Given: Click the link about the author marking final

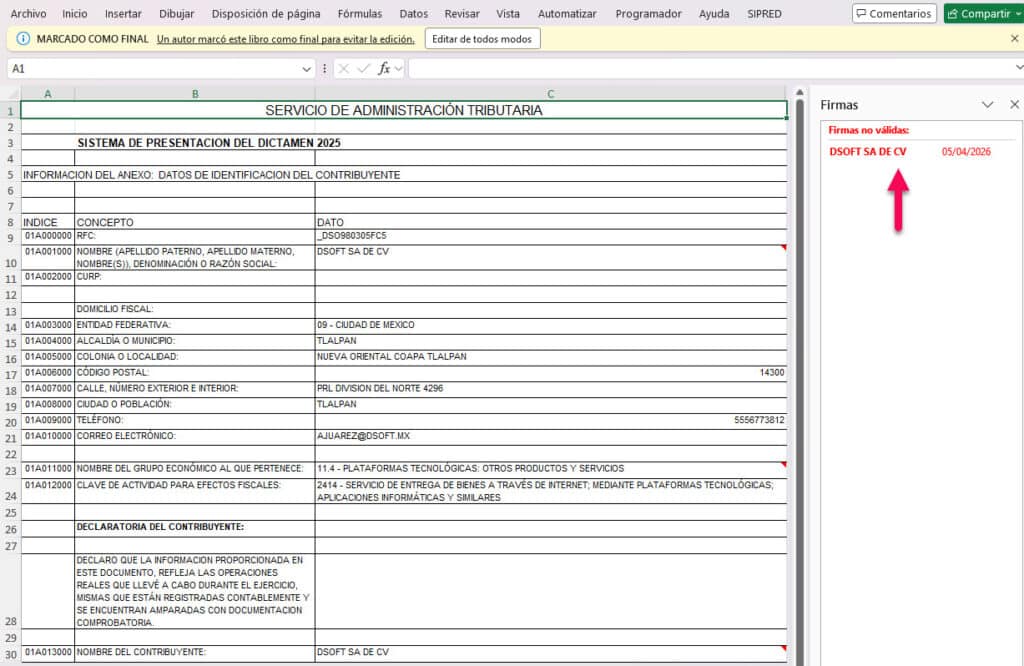Looking at the screenshot, I should pos(286,39).
